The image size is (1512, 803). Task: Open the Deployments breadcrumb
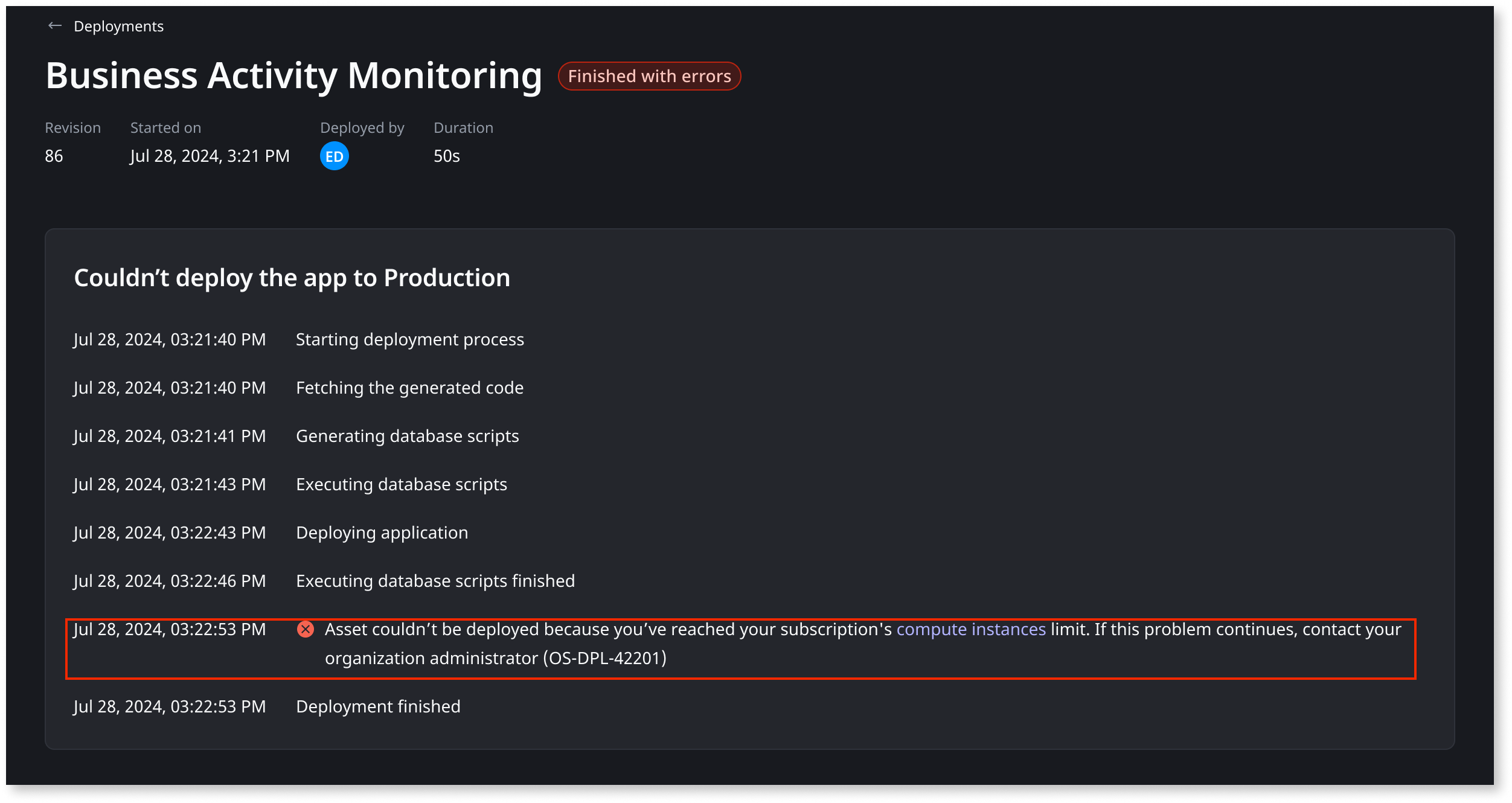pos(119,26)
